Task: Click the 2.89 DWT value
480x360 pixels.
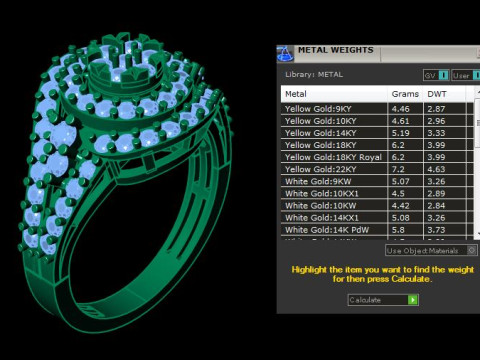Action: click(436, 194)
